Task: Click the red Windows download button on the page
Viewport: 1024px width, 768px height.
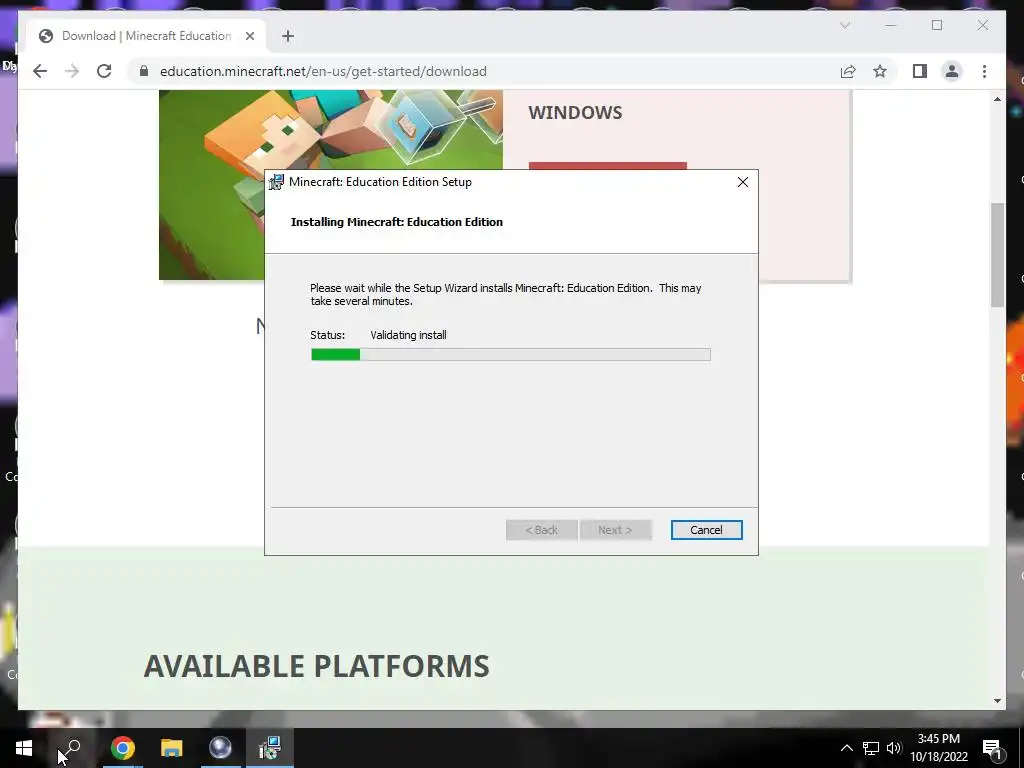Action: click(607, 166)
